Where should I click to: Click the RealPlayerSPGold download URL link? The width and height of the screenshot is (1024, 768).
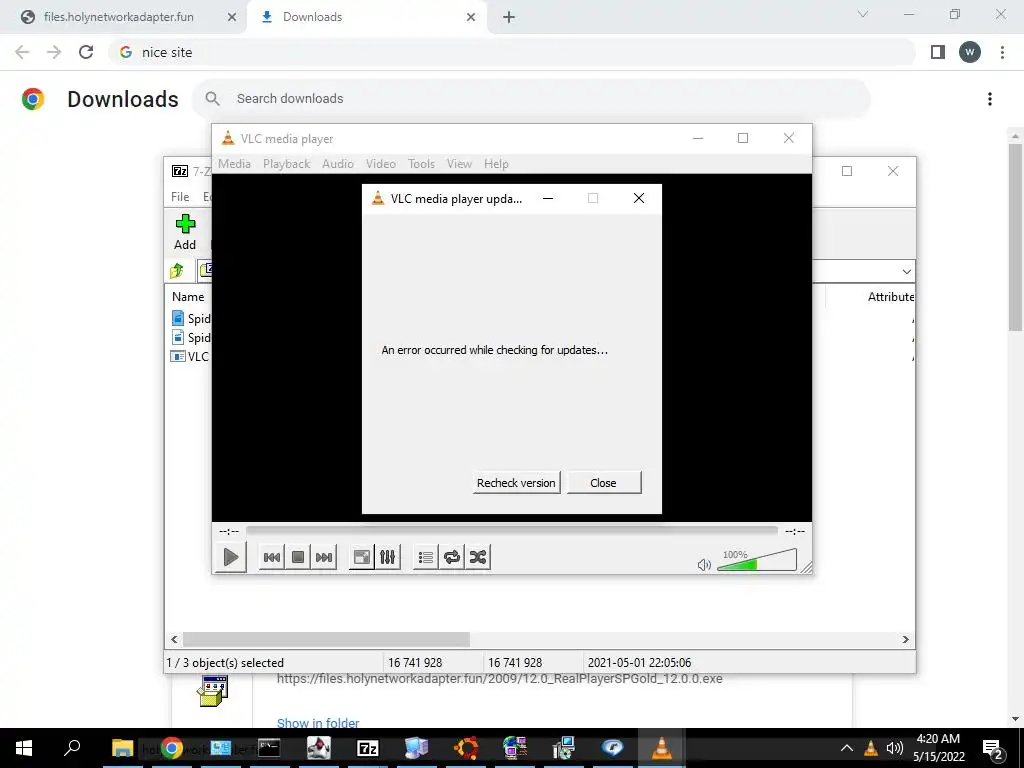(x=500, y=679)
